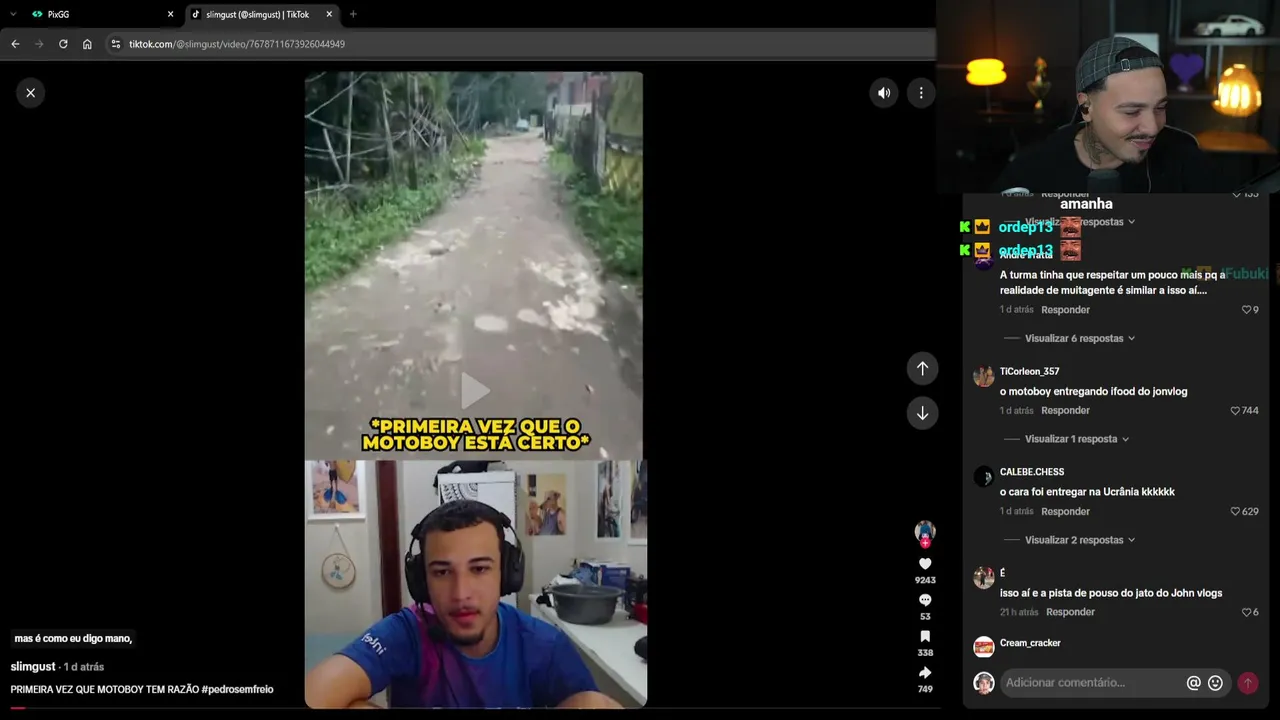This screenshot has width=1280, height=720.
Task: Play the paused video
Action: (x=475, y=389)
